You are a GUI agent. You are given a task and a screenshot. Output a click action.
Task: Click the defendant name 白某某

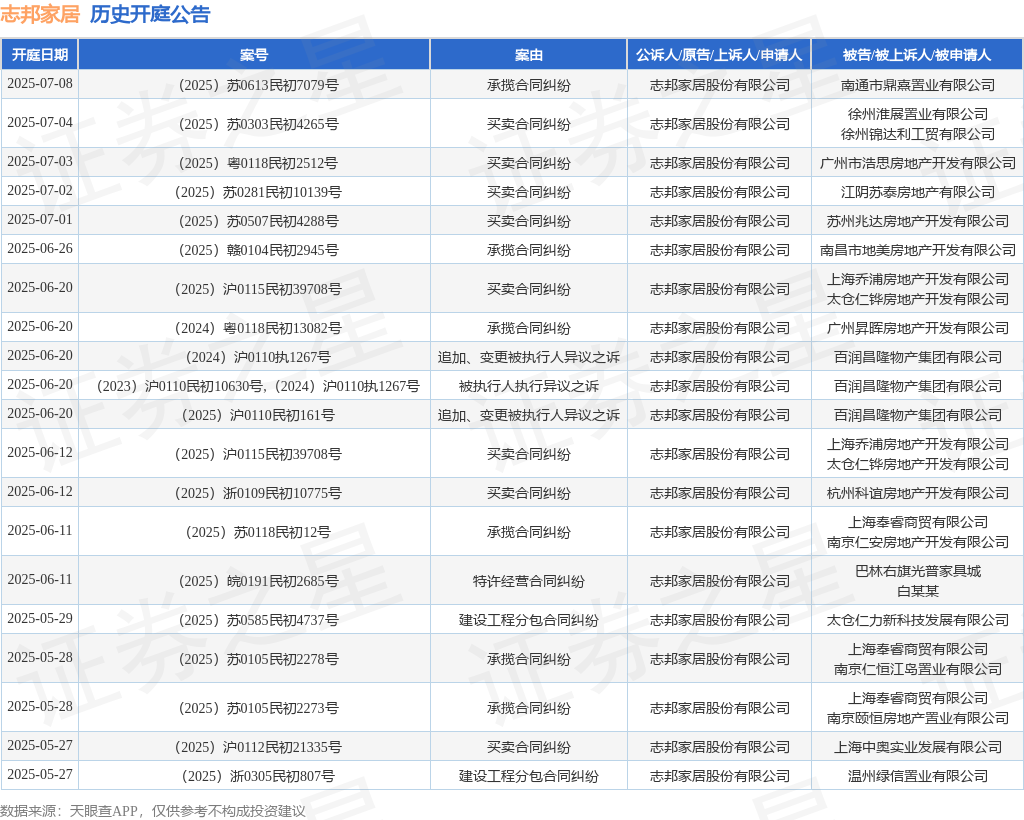[x=918, y=591]
